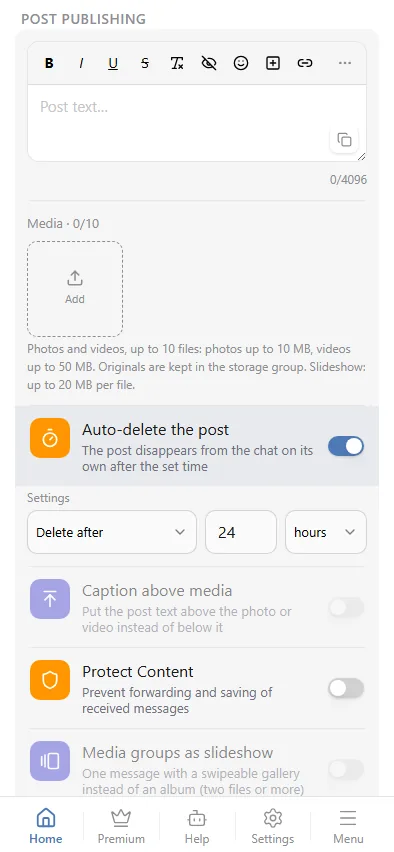Click the copy icon in text area
The height and width of the screenshot is (852, 394).
point(344,140)
